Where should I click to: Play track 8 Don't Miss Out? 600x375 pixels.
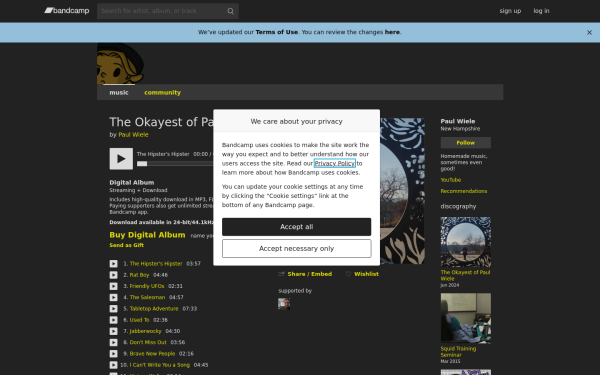coord(114,342)
